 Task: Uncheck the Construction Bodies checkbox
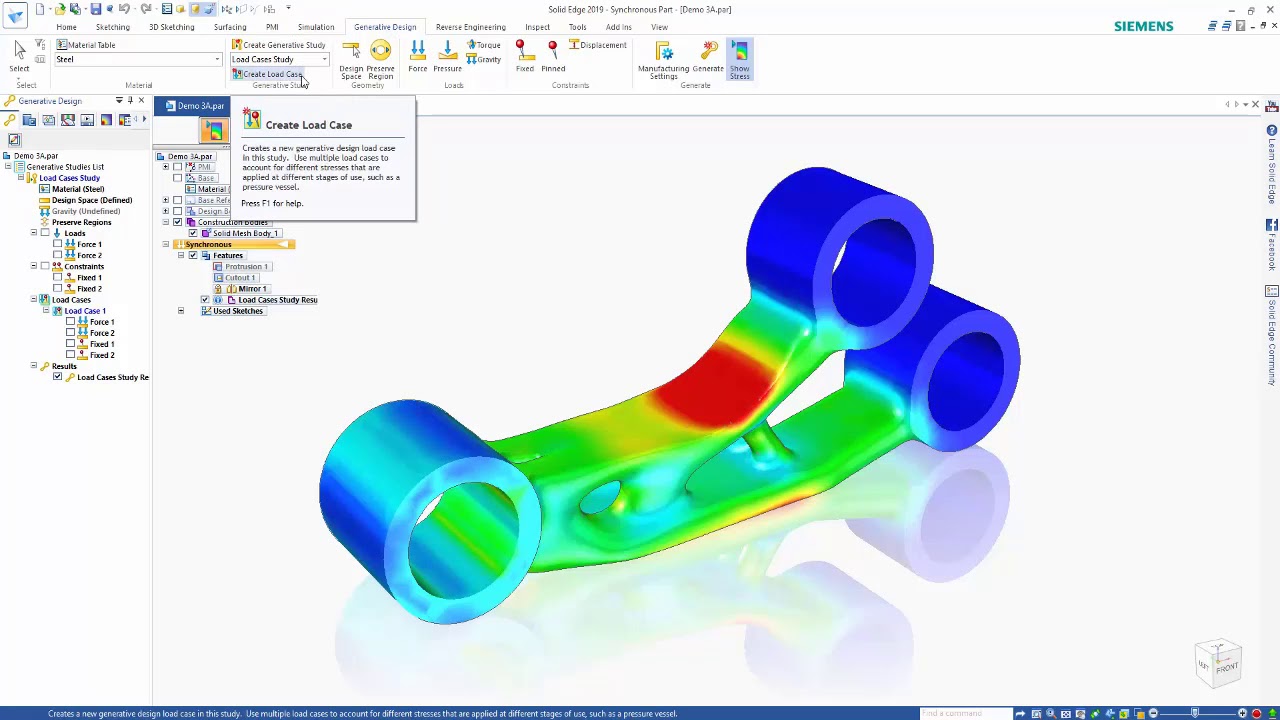[178, 222]
